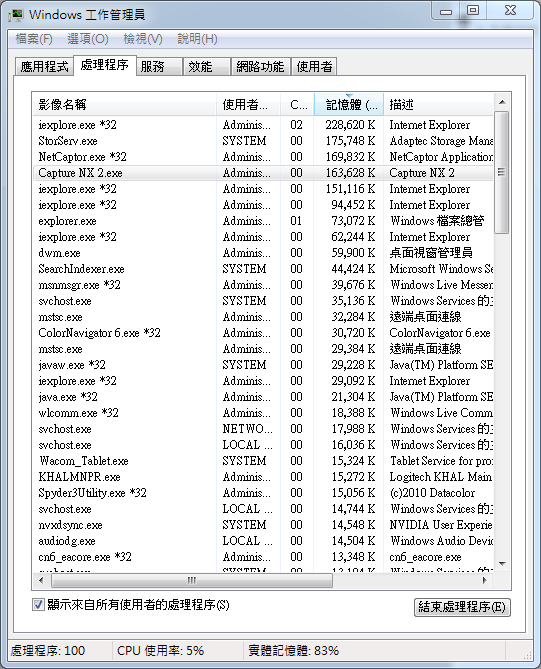Switch to the 效能 tab
Image resolution: width=541 pixels, height=669 pixels.
(x=207, y=67)
